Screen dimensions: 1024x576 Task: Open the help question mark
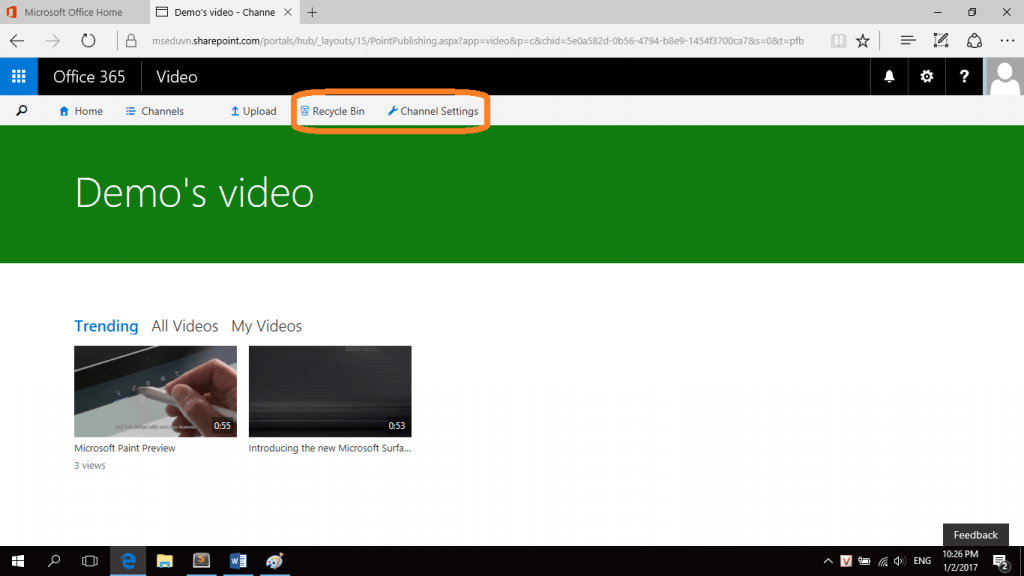pos(963,76)
